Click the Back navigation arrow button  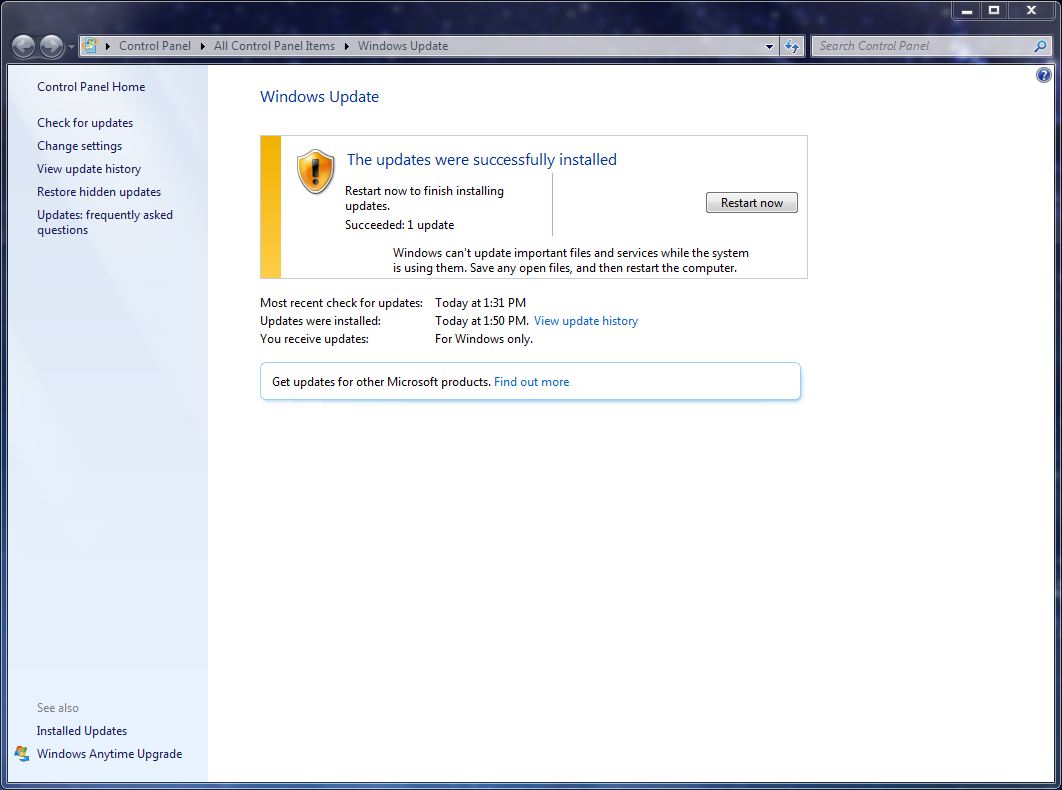pos(23,46)
